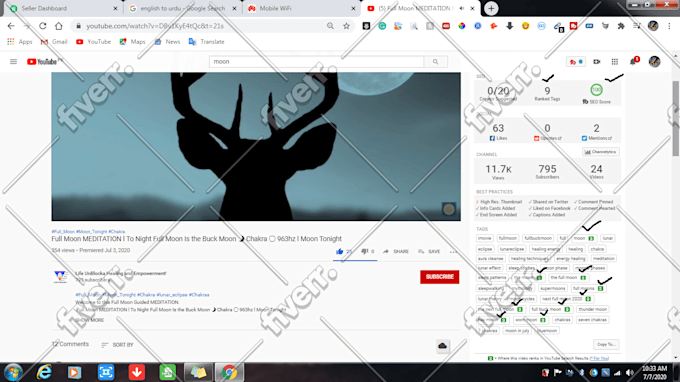Screen dimensions: 680x382
Task: Open the YouTube apps grid icon
Action: [x=615, y=62]
